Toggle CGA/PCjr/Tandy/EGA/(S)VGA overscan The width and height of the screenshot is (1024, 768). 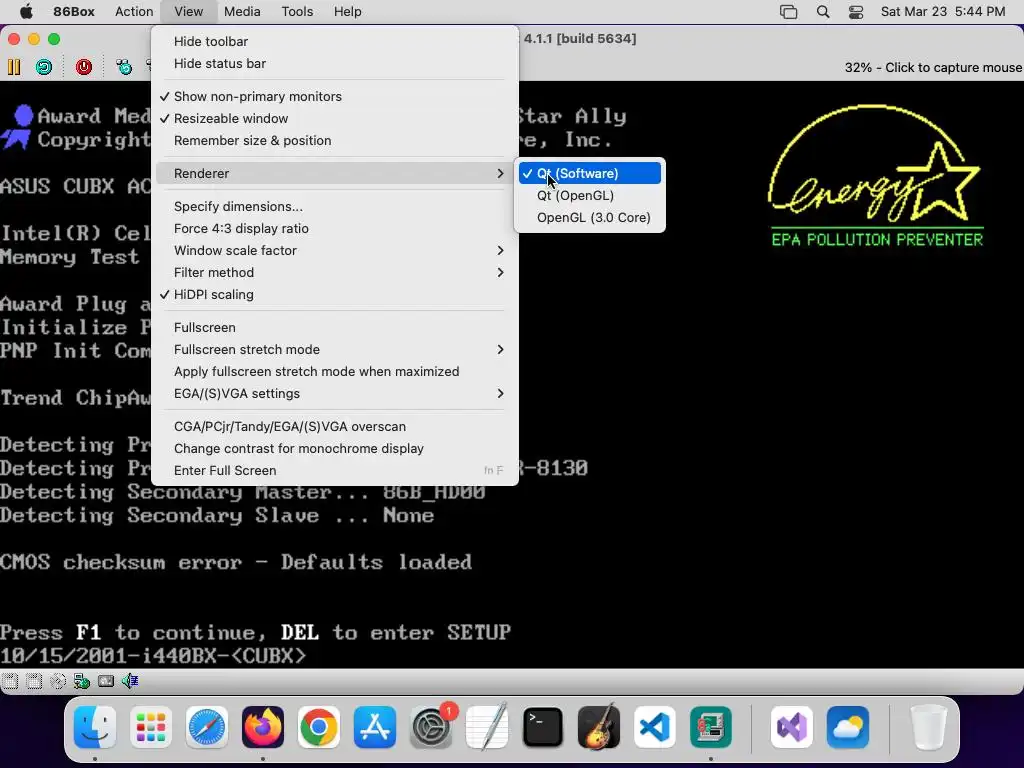coord(335,426)
